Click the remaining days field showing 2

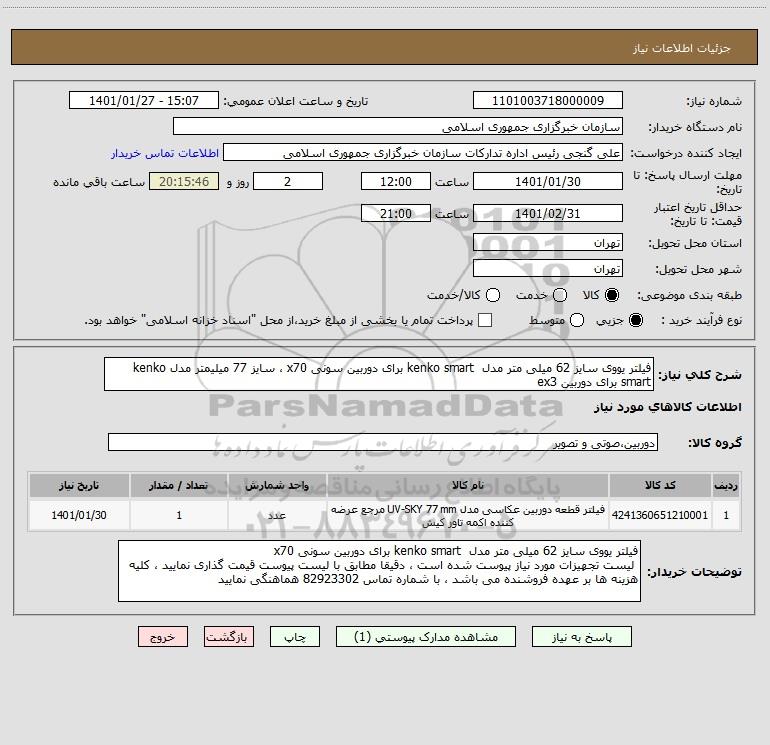pos(288,181)
